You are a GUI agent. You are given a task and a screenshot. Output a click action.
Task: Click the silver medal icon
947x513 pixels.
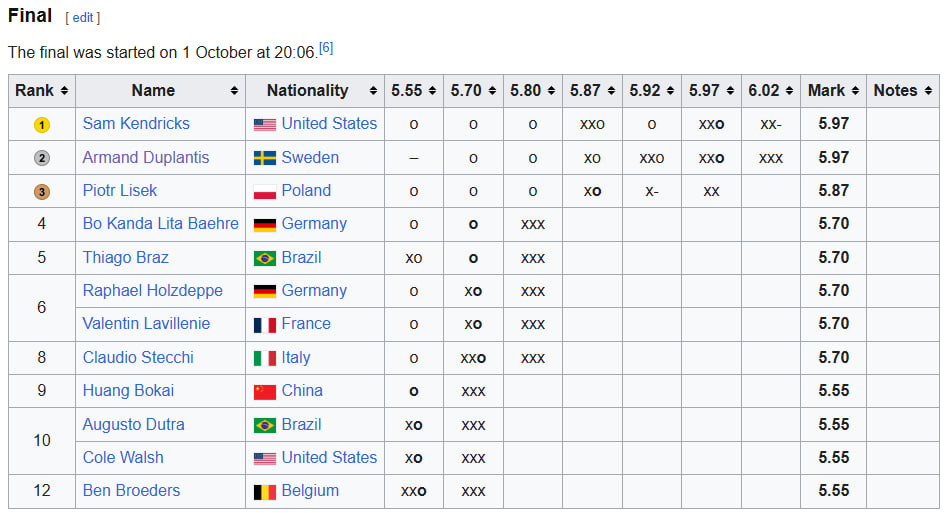coord(41,158)
